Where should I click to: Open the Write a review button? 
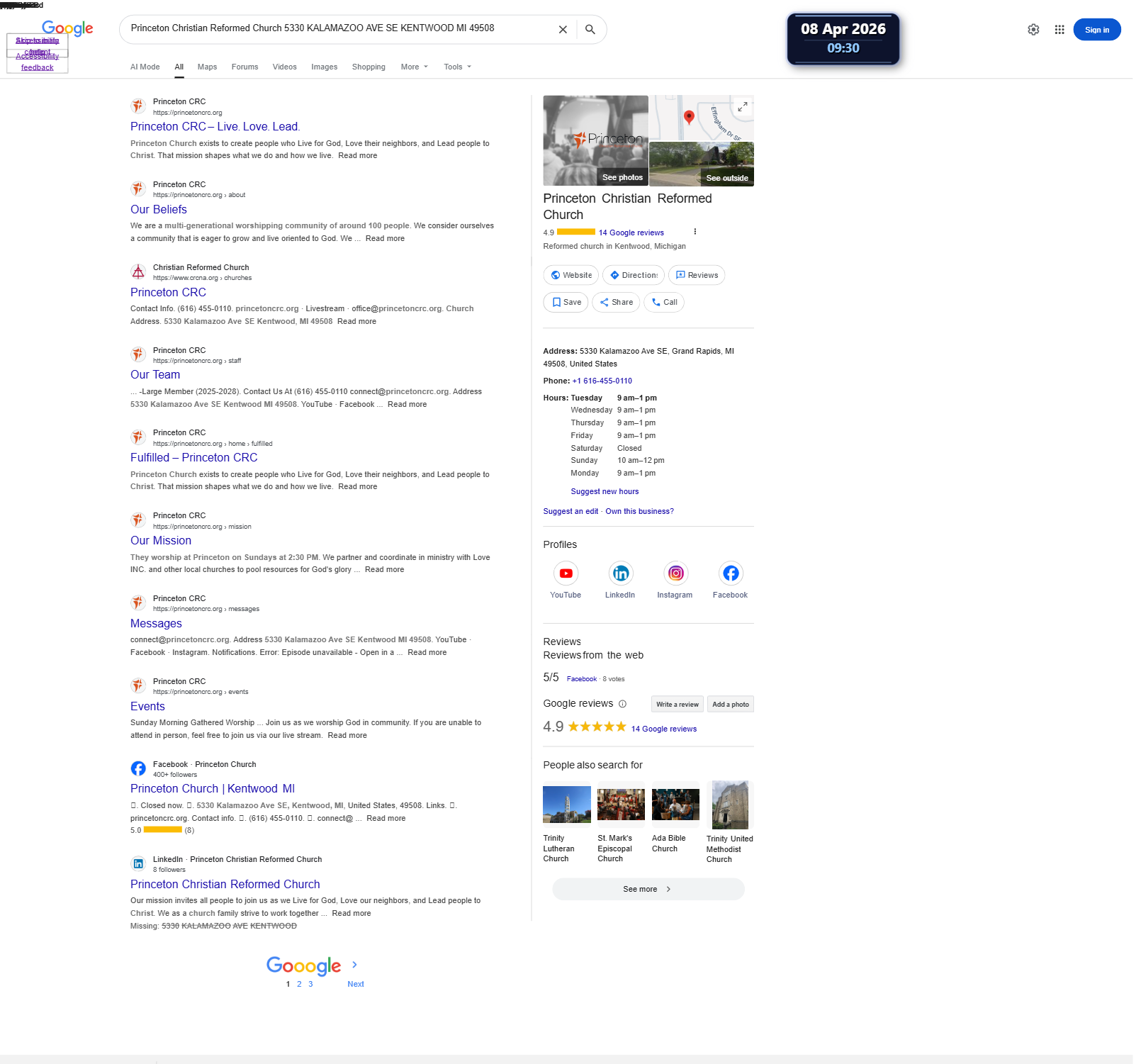pos(677,704)
